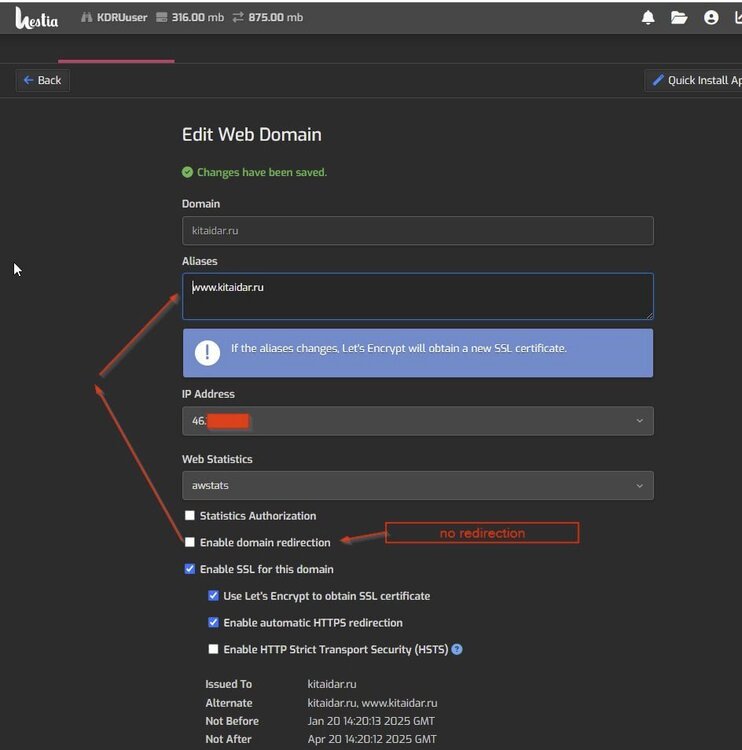The height and width of the screenshot is (750, 742).
Task: Click the statistics chart icon in top bar
Action: coord(737,17)
